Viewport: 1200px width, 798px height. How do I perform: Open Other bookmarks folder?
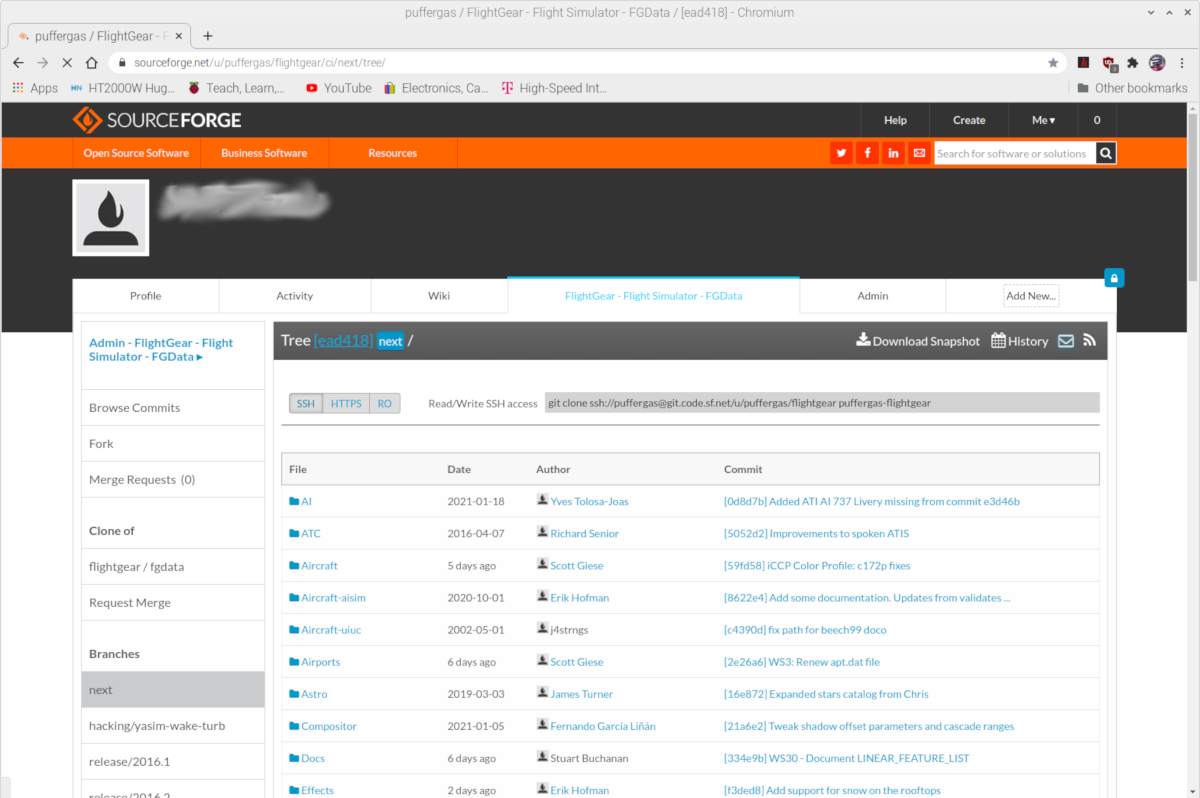[x=1133, y=88]
